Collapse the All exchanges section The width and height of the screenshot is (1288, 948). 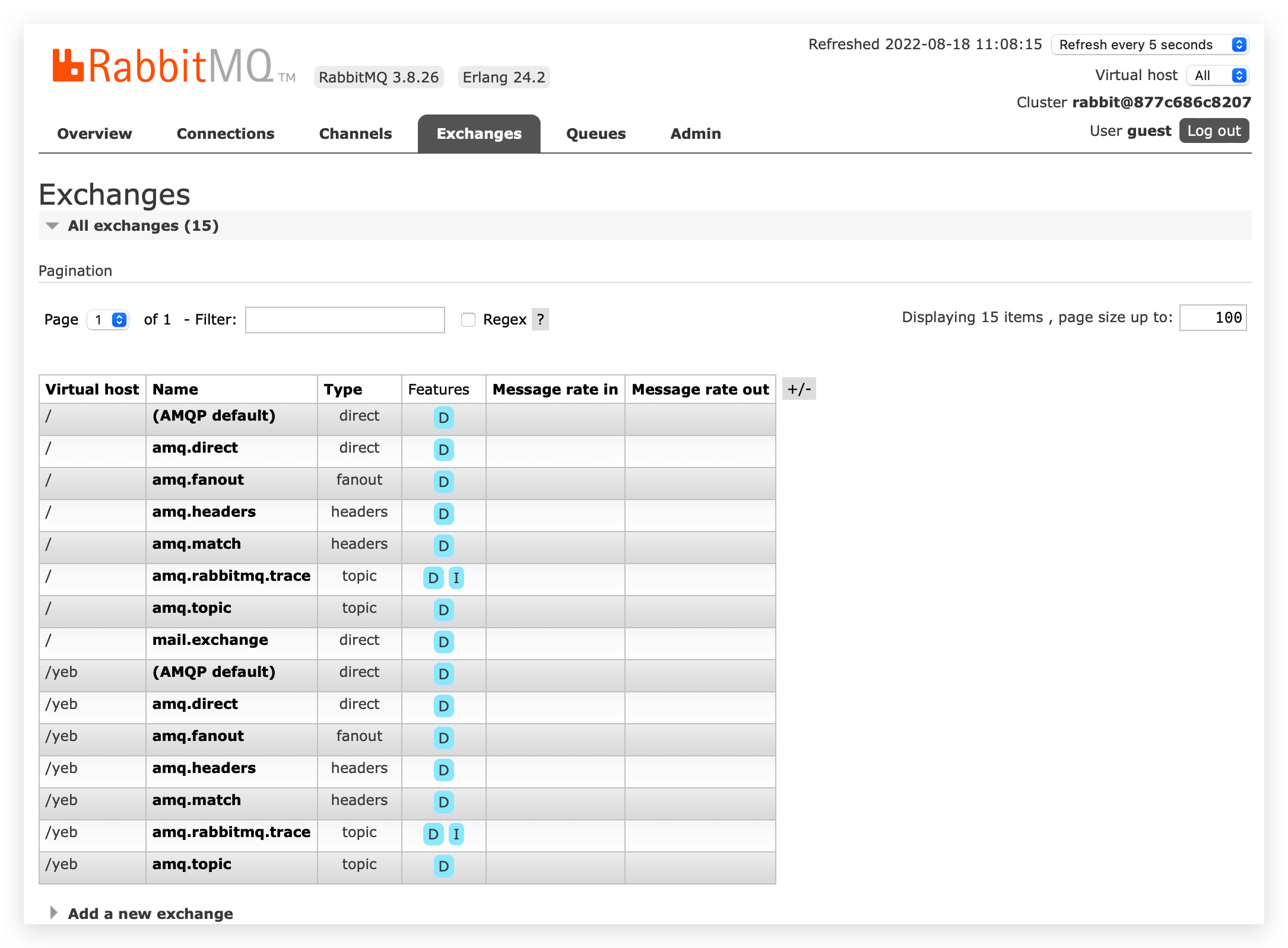(142, 225)
